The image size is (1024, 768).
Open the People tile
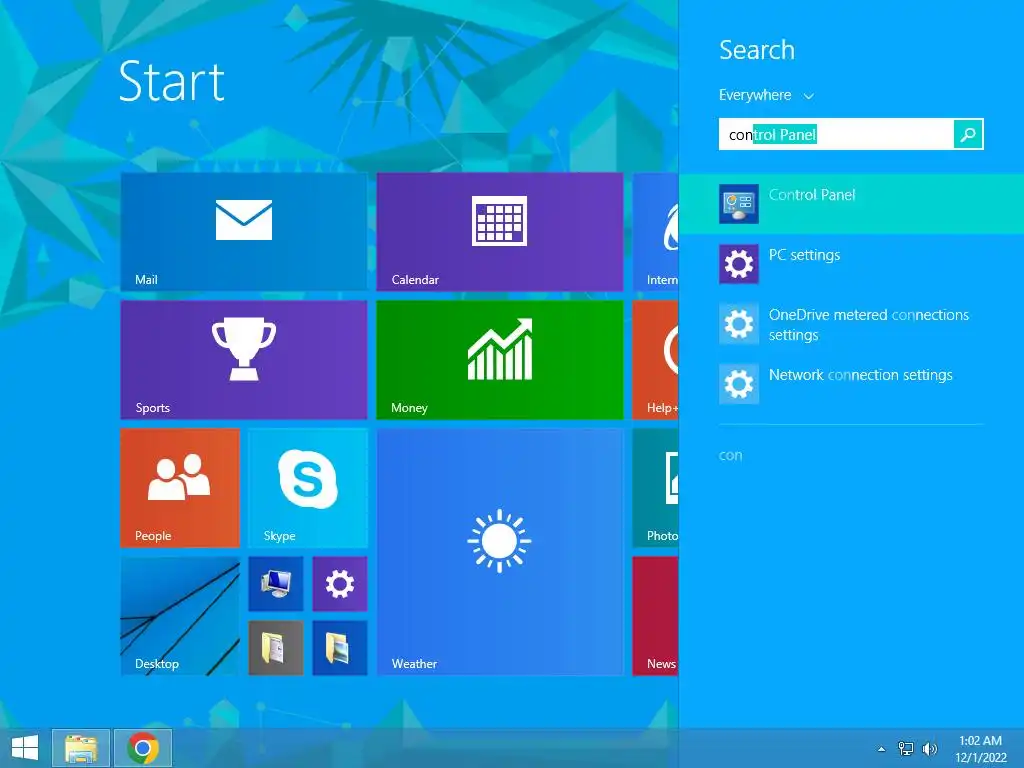point(180,487)
